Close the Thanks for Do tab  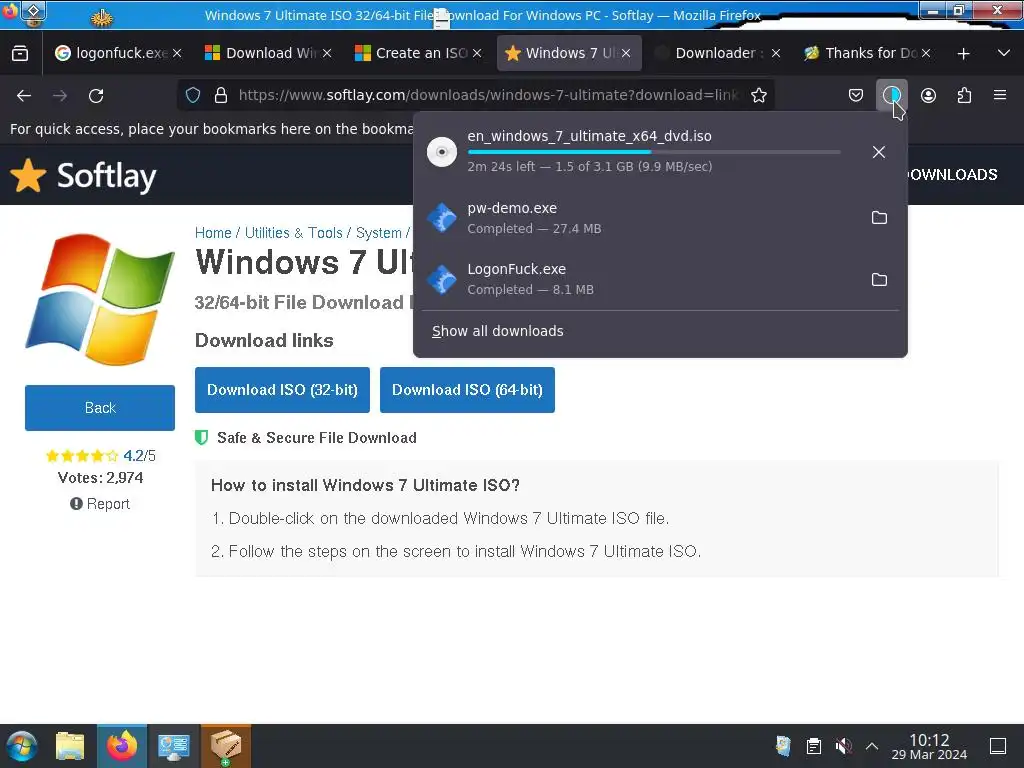[x=925, y=54]
